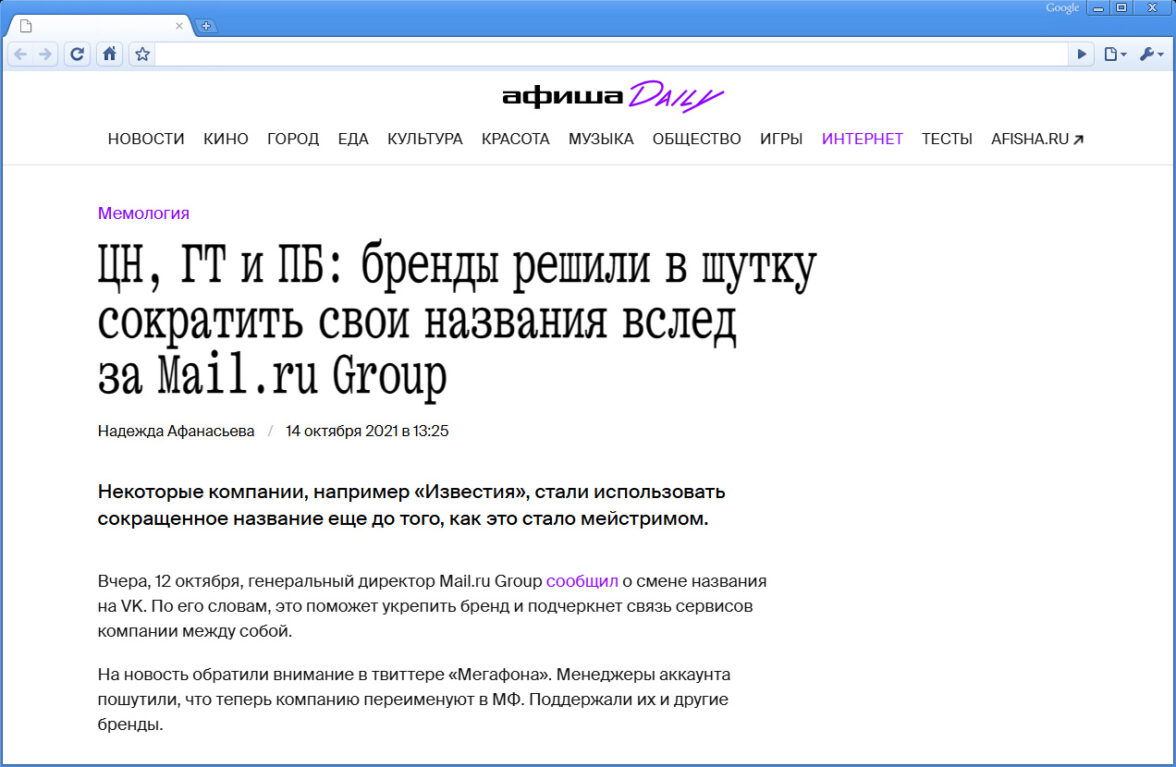
Task: Click the date 14 октября 2021 в 13:25
Action: point(367,431)
